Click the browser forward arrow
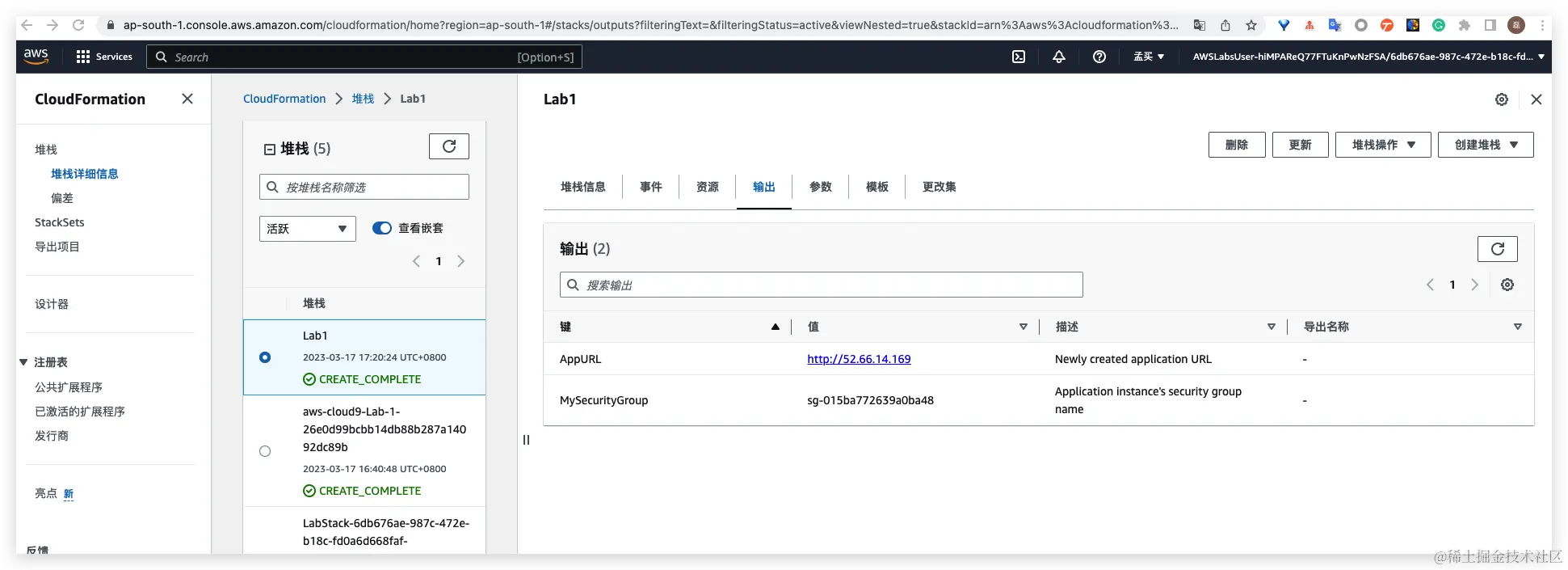 [x=53, y=25]
